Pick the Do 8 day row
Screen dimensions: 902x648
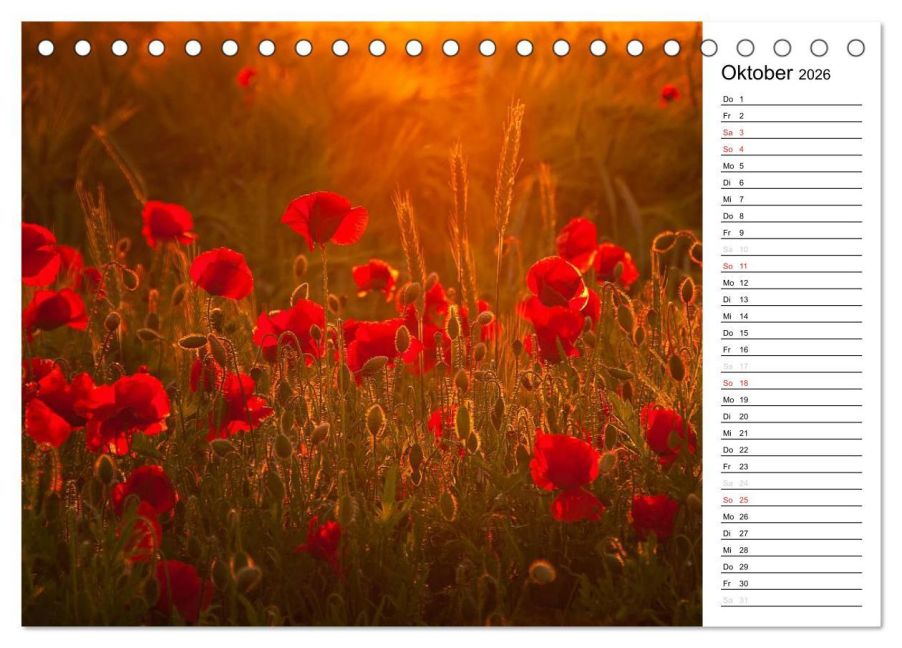tap(792, 216)
